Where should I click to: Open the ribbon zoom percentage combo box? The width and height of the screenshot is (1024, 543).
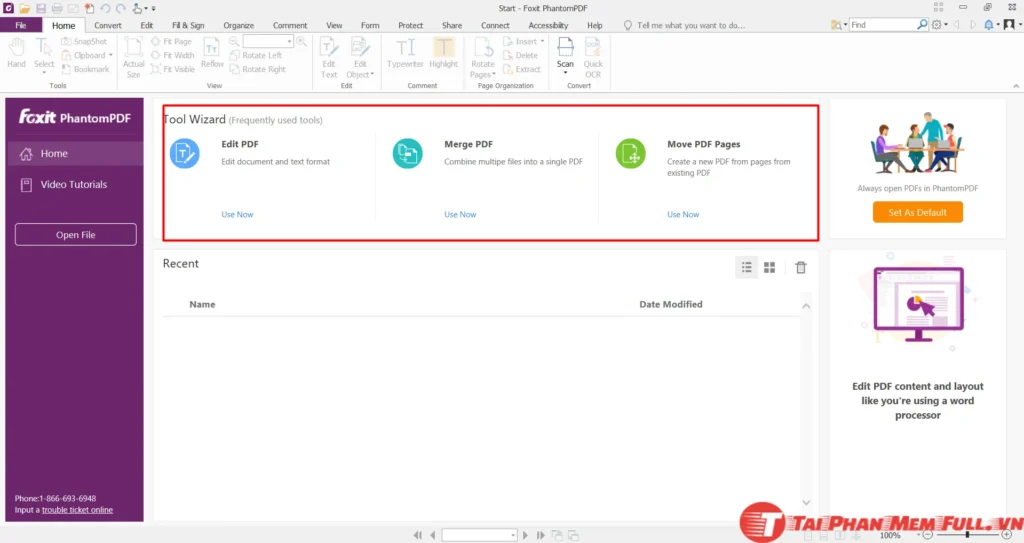(268, 41)
